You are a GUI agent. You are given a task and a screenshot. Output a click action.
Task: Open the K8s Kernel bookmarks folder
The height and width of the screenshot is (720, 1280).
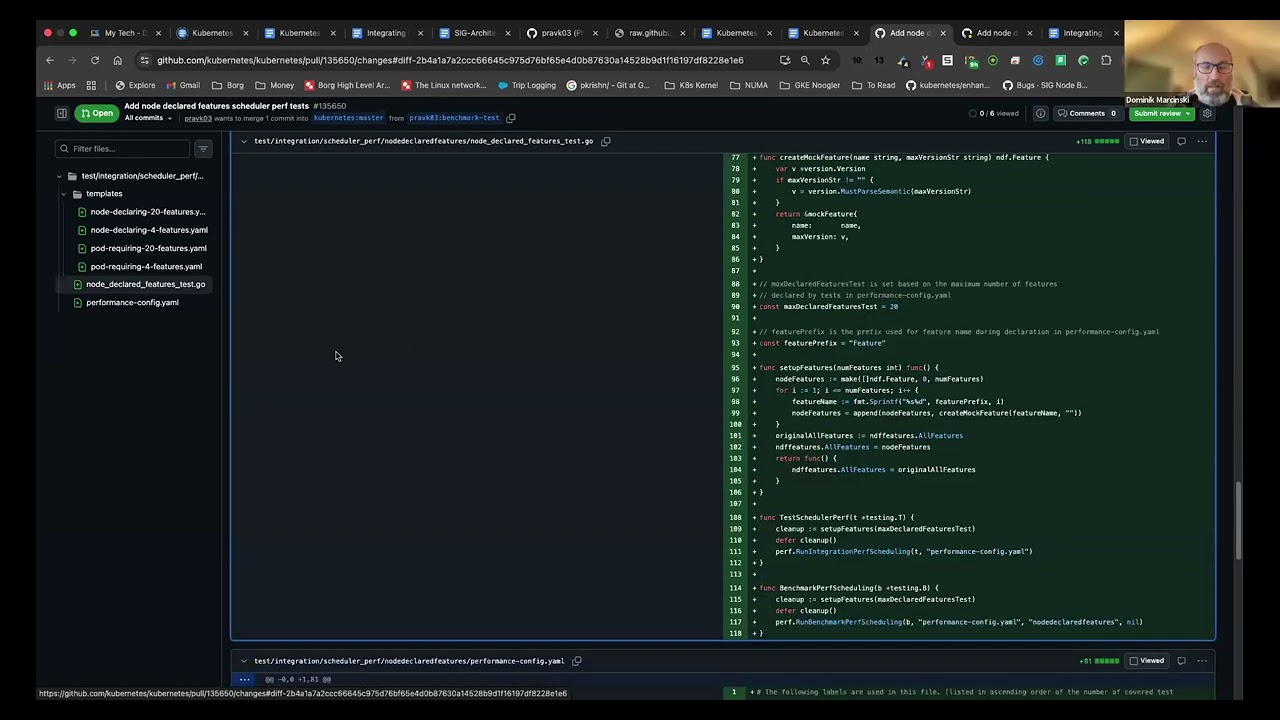click(691, 85)
